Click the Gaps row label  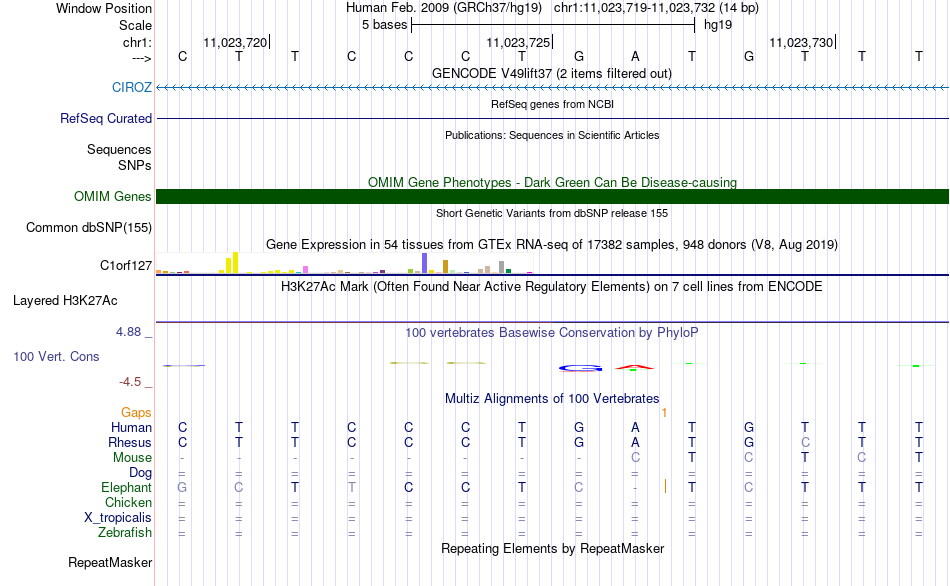click(x=136, y=413)
